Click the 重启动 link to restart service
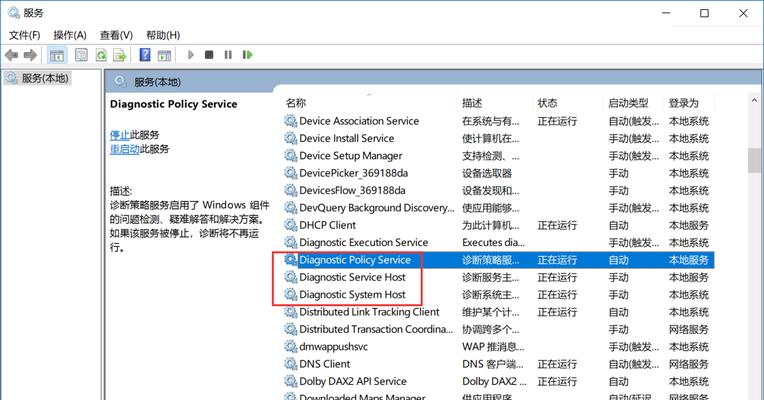764x400 pixels. pos(125,149)
